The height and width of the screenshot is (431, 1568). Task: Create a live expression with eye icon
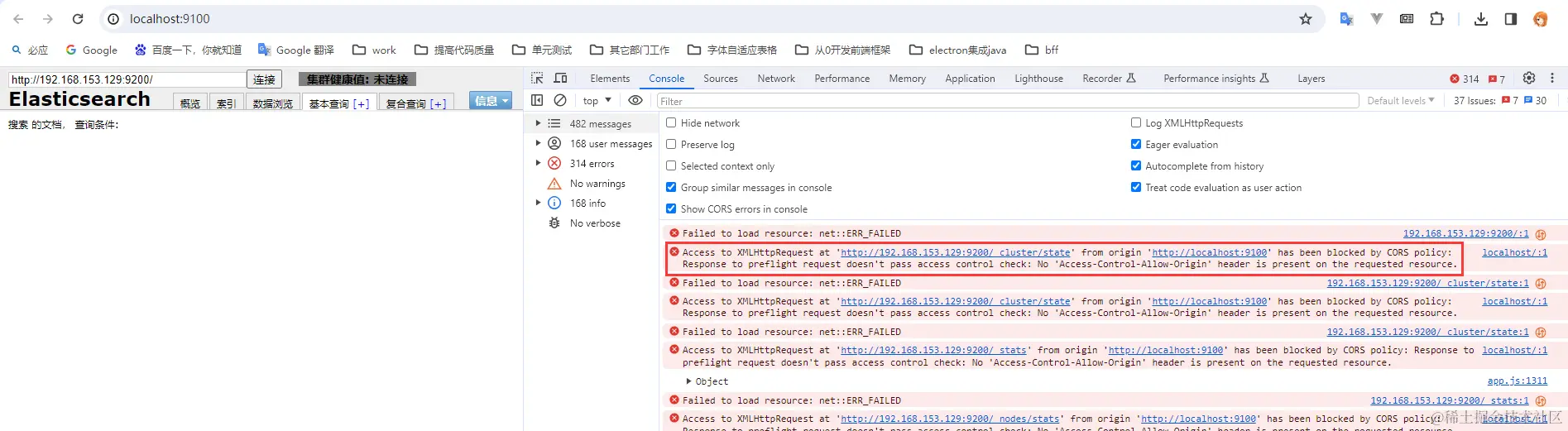[635, 100]
